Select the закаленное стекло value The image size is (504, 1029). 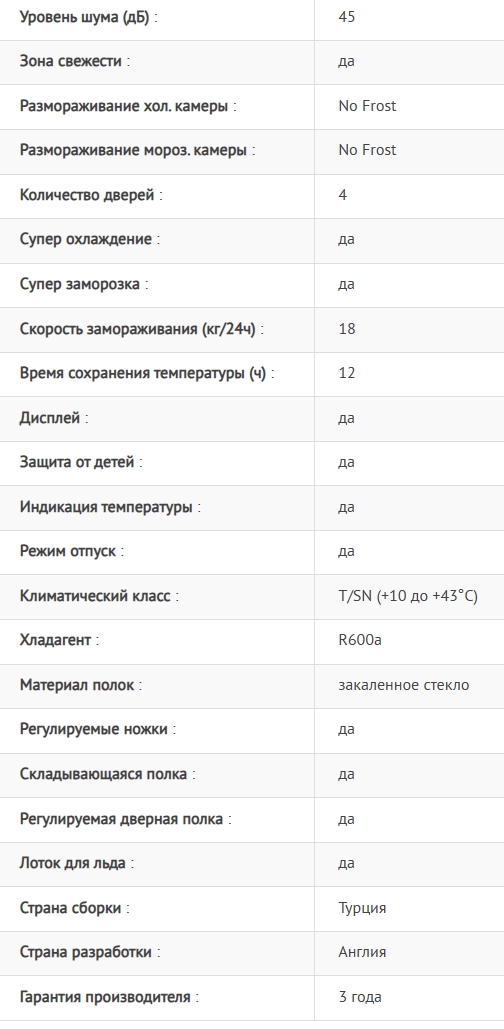click(404, 684)
